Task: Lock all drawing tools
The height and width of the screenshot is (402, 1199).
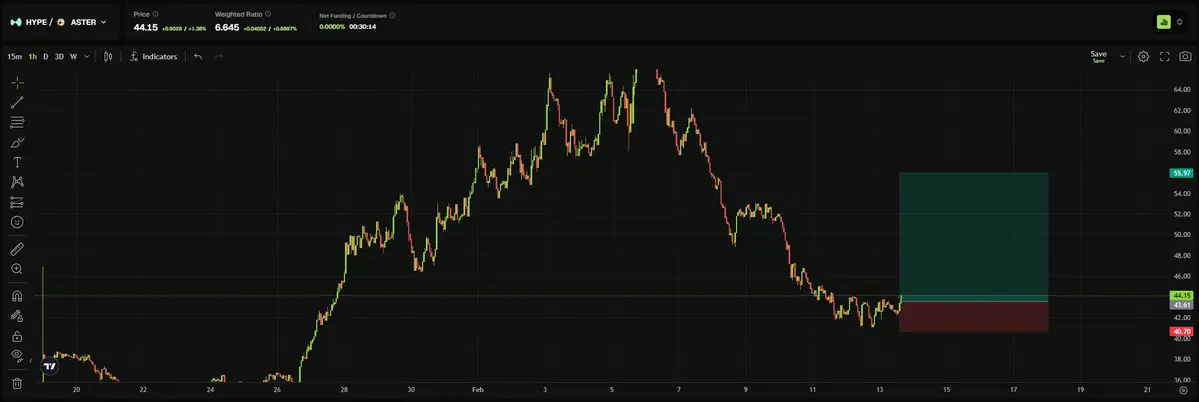Action: [x=17, y=336]
